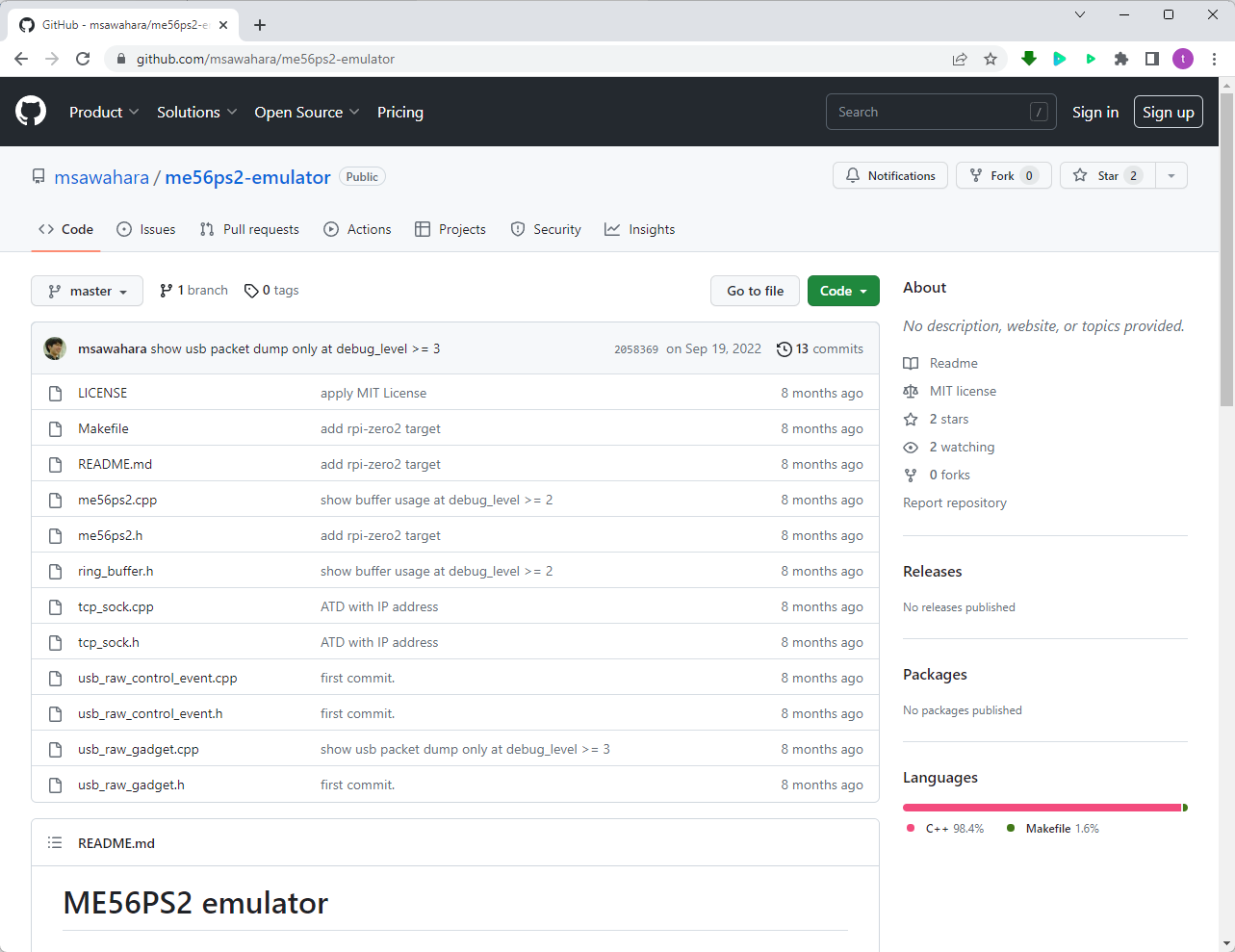The width and height of the screenshot is (1235, 952).
Task: Open the purple profile avatar
Action: tap(1183, 59)
